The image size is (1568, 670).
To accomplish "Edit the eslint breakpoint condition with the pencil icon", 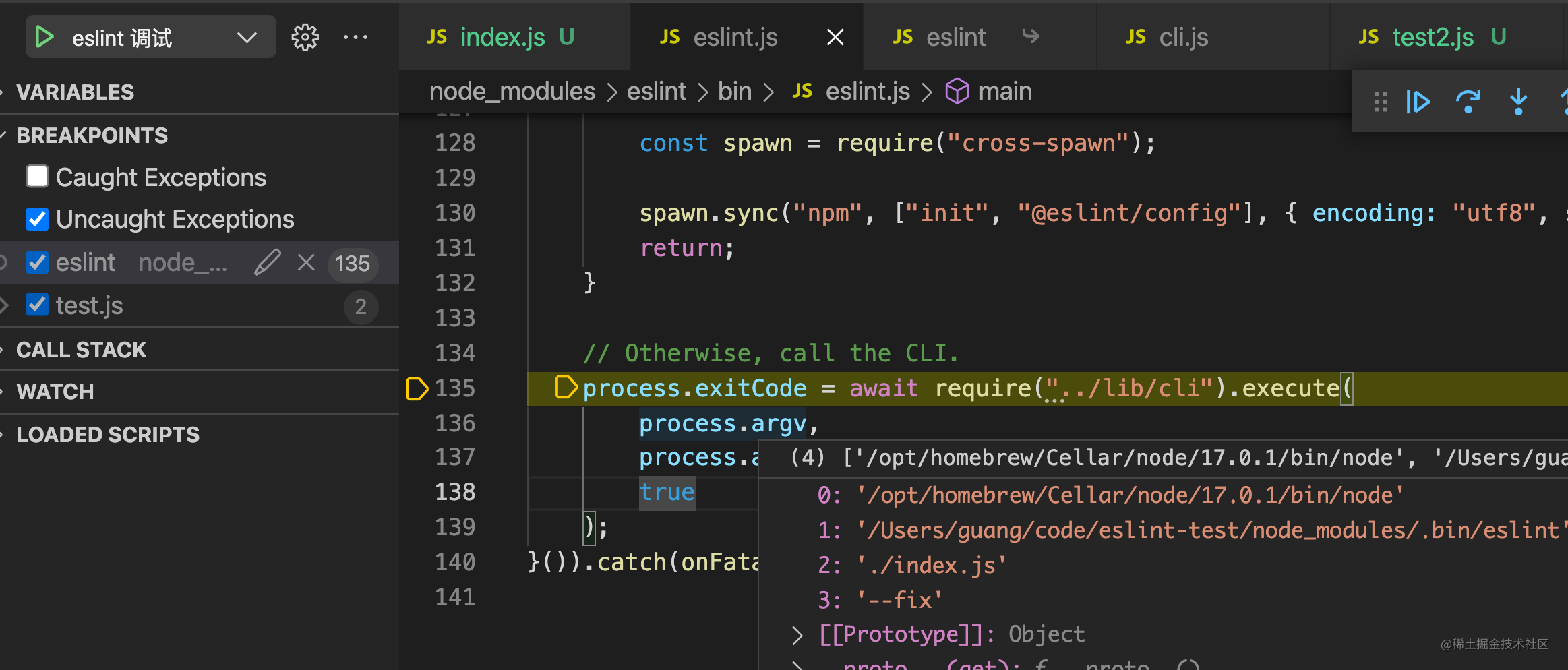I will (267, 262).
